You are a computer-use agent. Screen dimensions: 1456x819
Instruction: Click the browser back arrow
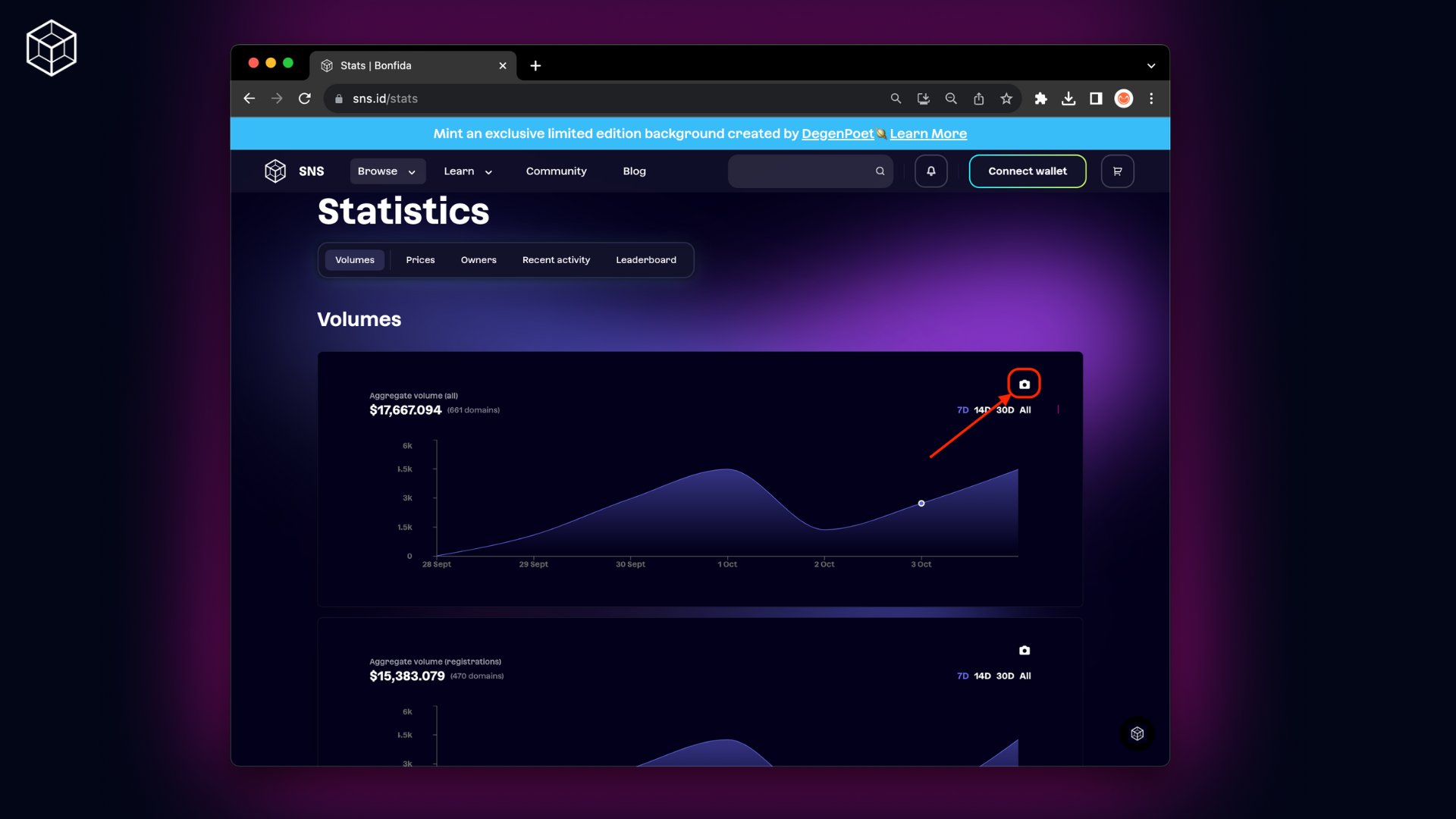(x=249, y=99)
